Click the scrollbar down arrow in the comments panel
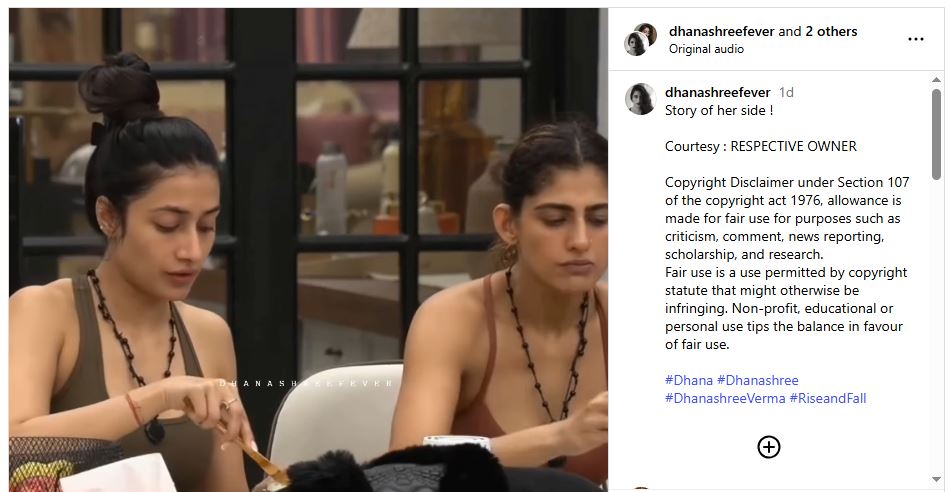This screenshot has height=492, width=949. [936, 479]
